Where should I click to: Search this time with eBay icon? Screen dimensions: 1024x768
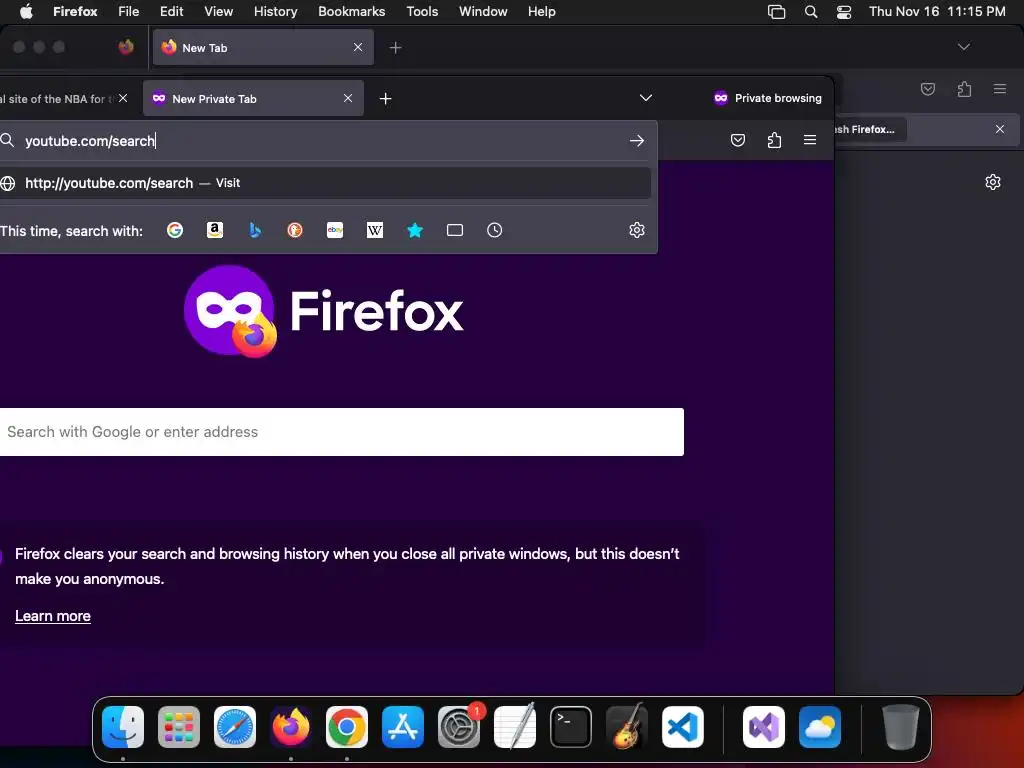point(335,230)
